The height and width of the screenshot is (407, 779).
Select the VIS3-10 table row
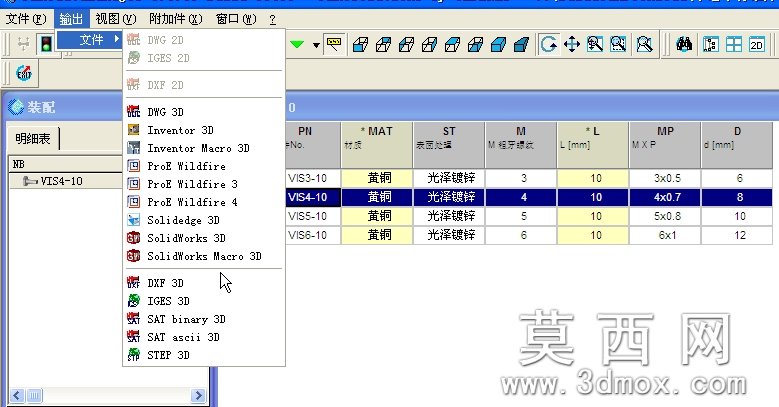click(x=529, y=178)
